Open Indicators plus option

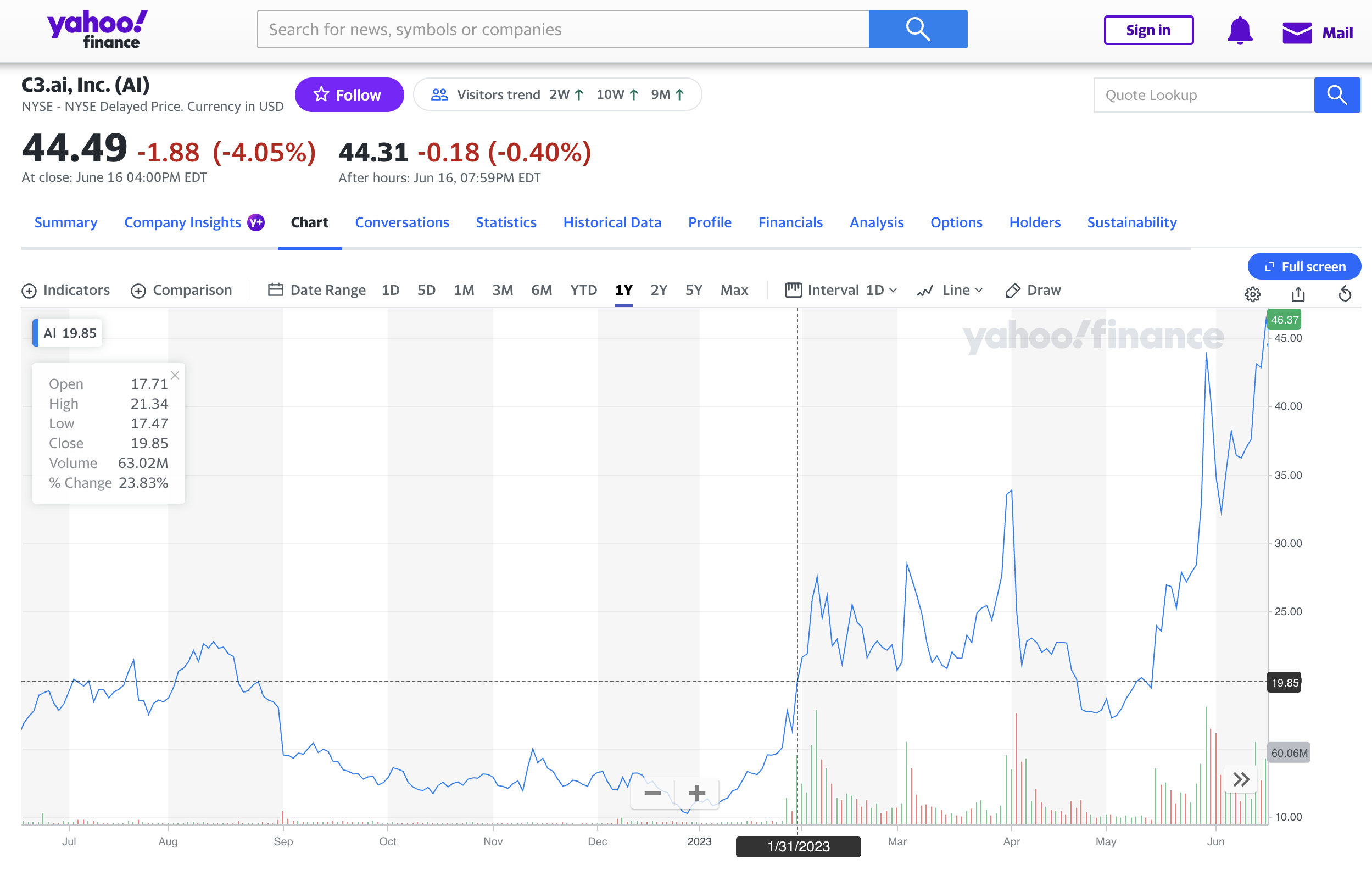click(65, 290)
